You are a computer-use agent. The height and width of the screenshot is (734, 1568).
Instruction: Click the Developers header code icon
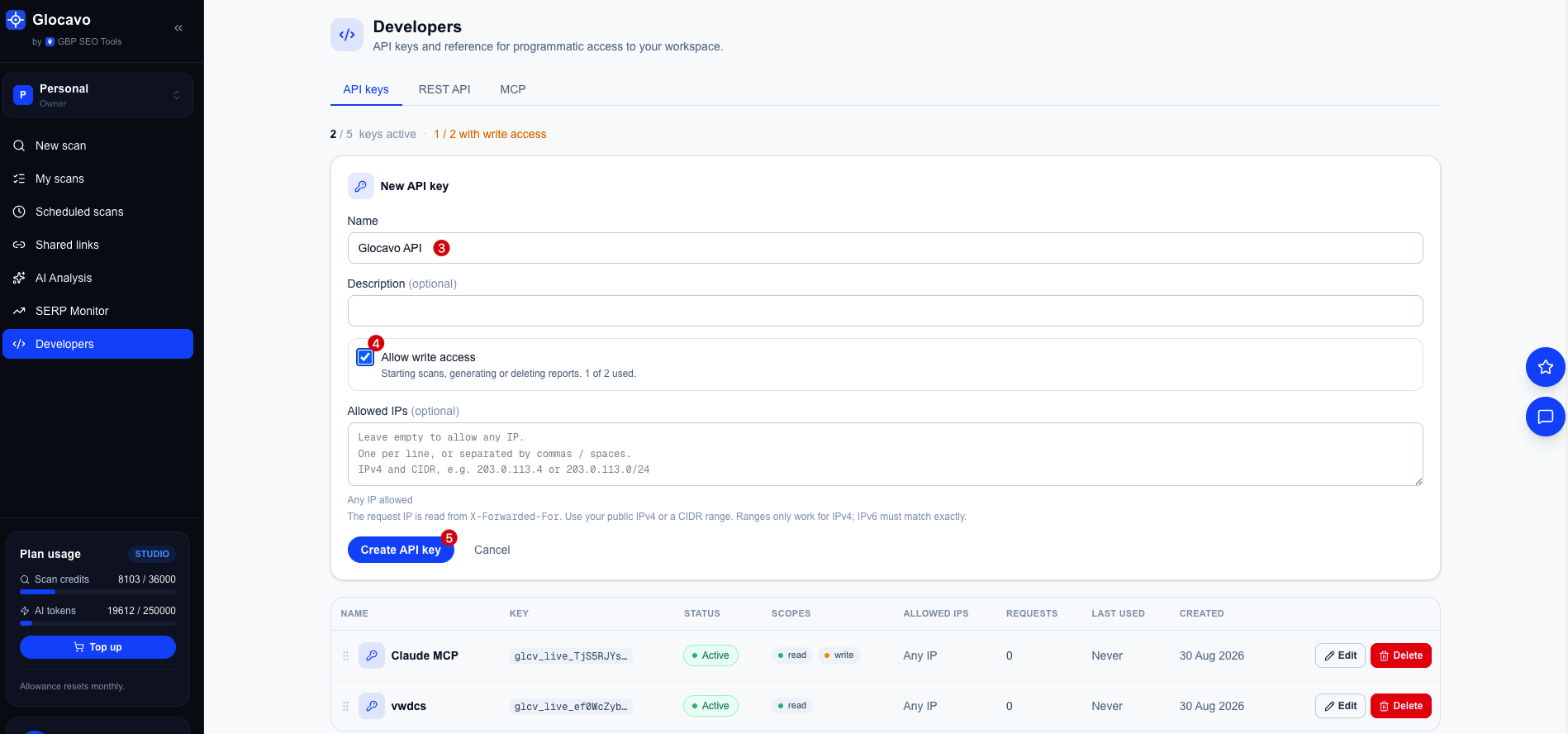347,35
